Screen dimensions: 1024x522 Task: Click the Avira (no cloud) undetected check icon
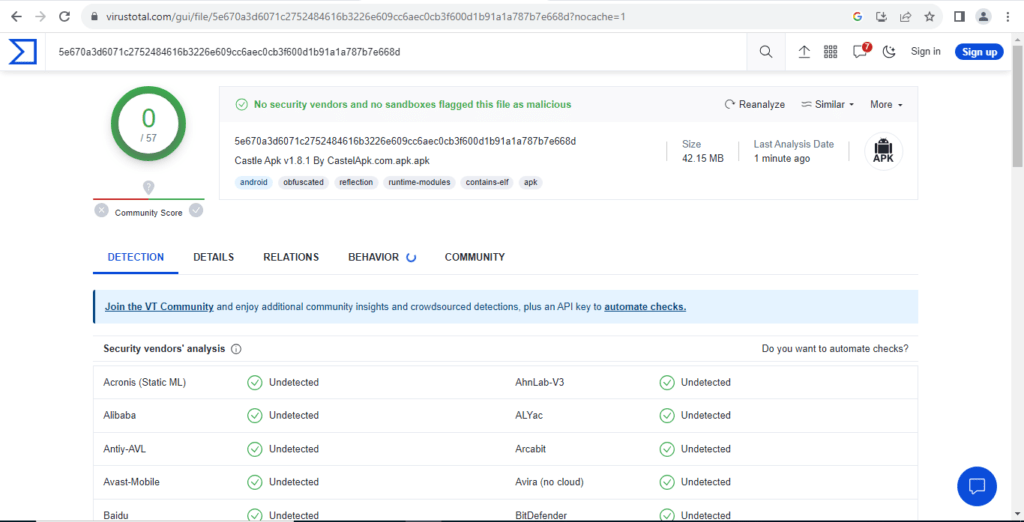pos(667,482)
